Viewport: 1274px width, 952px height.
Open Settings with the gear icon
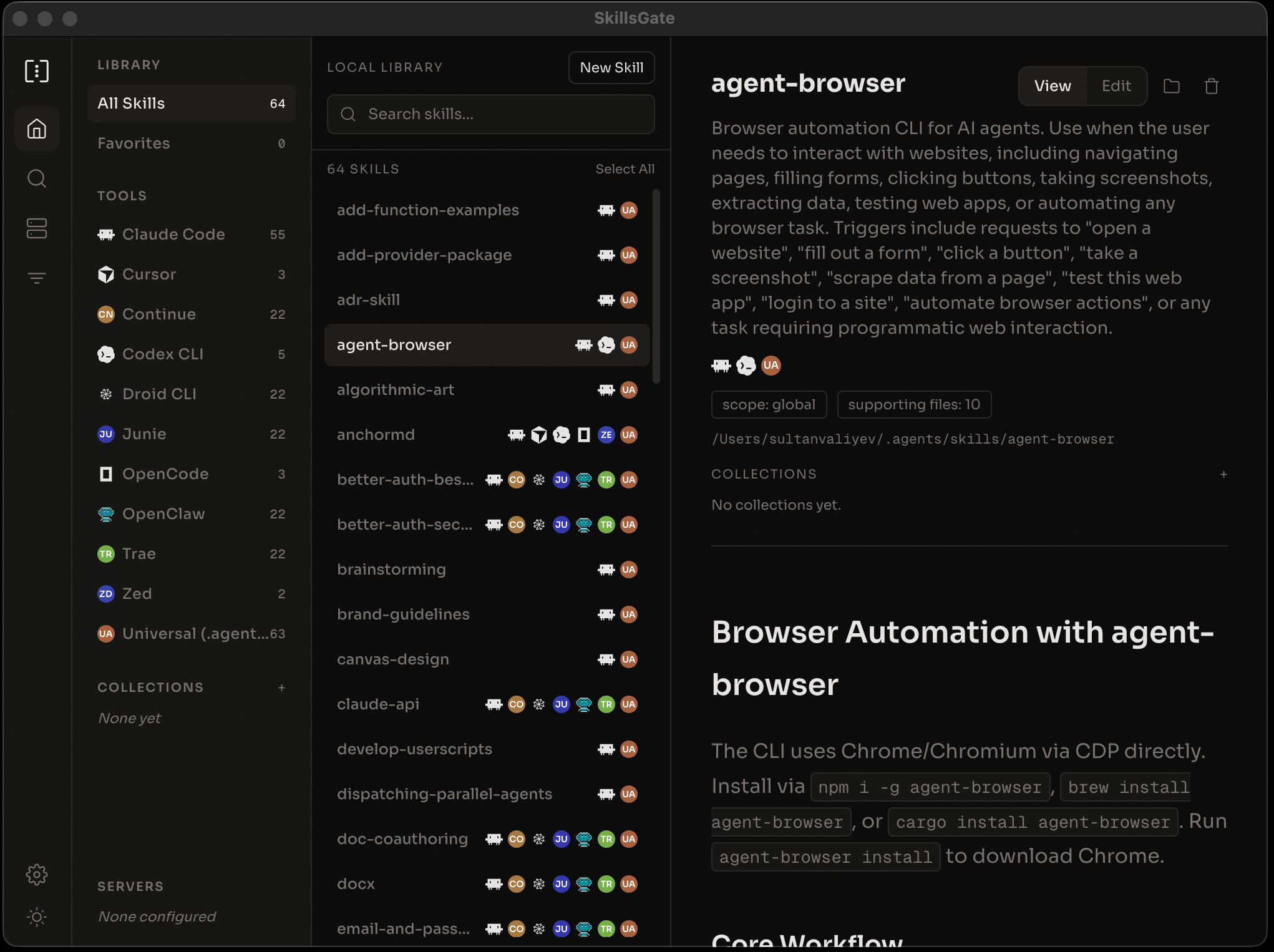coord(37,874)
